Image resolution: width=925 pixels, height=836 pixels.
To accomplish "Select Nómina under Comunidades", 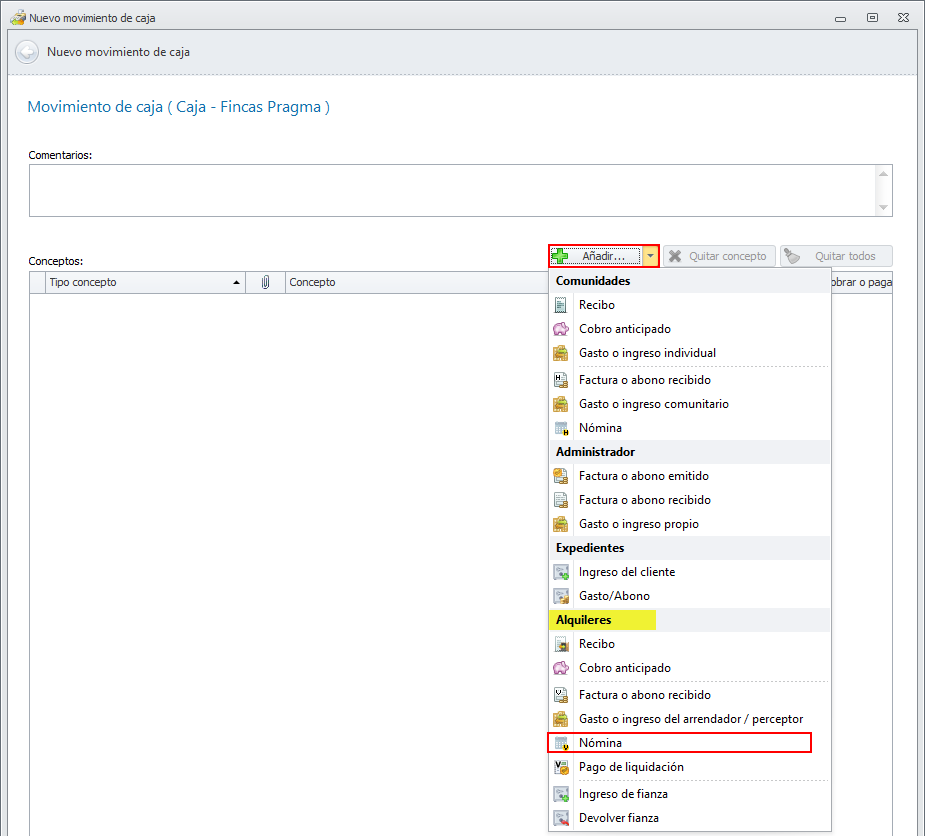I will coord(690,428).
